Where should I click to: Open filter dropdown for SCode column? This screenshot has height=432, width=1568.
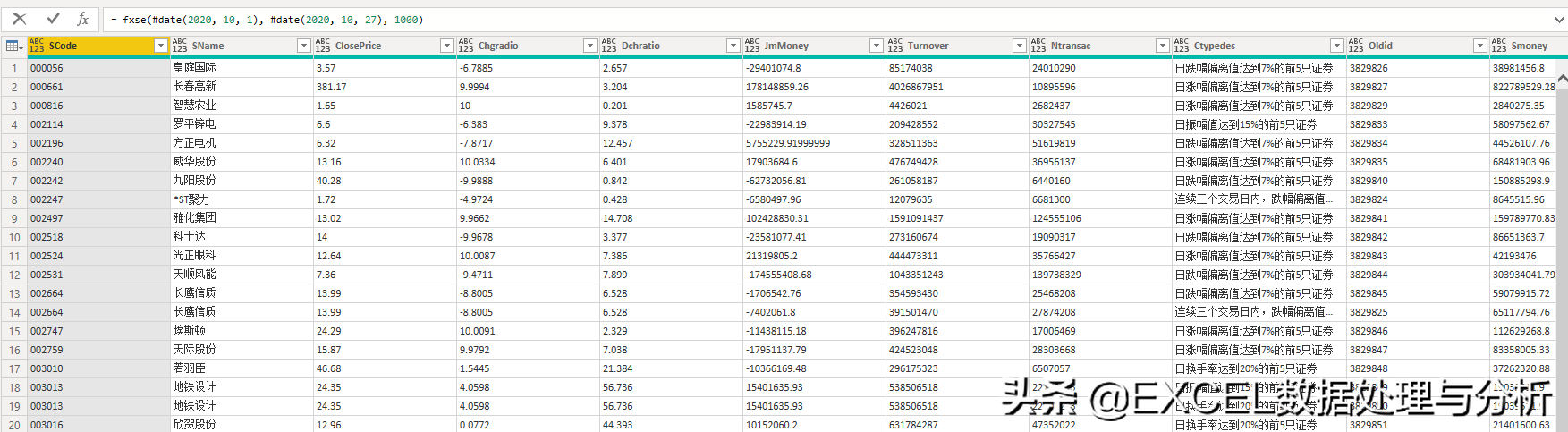(161, 46)
